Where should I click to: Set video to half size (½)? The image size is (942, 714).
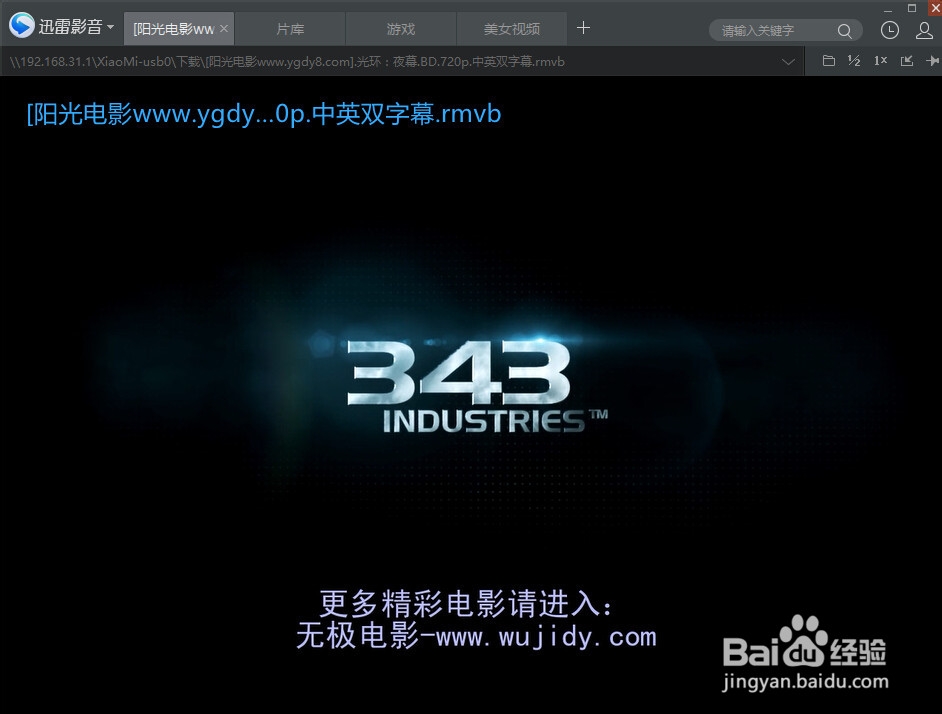[x=854, y=61]
